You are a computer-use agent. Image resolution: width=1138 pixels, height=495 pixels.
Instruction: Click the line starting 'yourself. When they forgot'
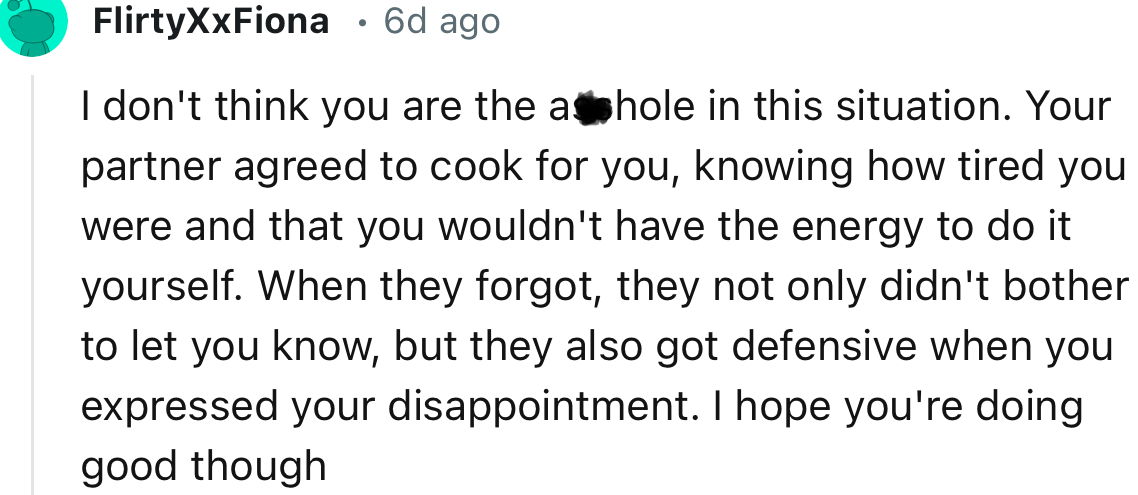point(605,287)
